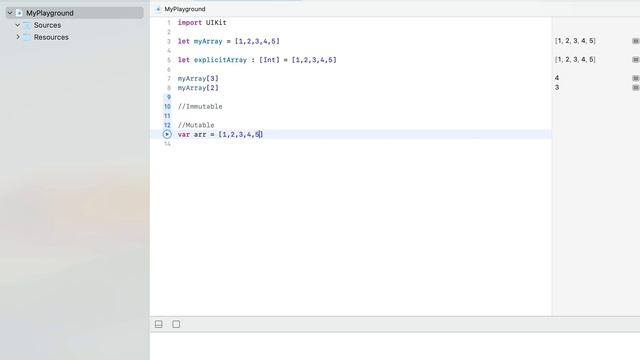Show result inline for myArray line
The width and height of the screenshot is (640, 360).
636,41
